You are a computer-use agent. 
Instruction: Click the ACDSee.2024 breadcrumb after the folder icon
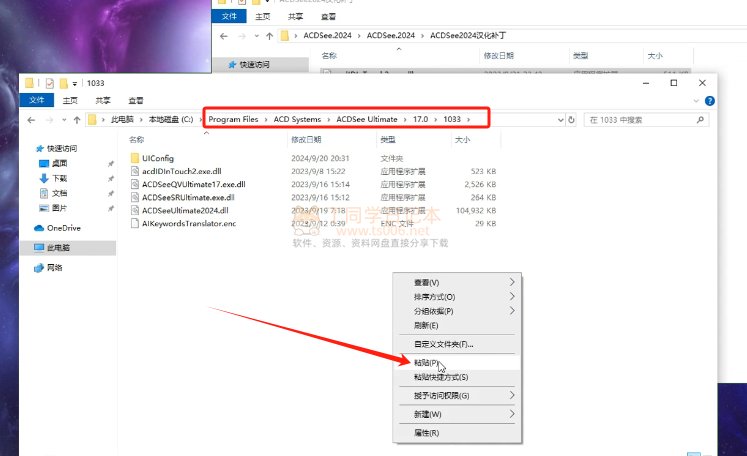tap(327, 35)
